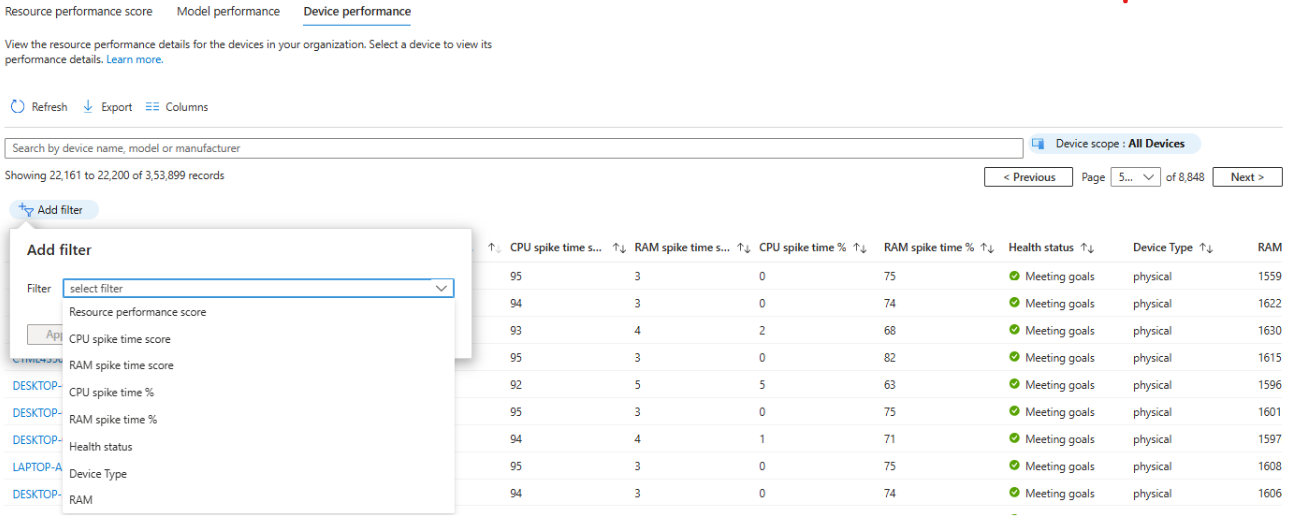Open the Columns chooser

click(x=176, y=107)
